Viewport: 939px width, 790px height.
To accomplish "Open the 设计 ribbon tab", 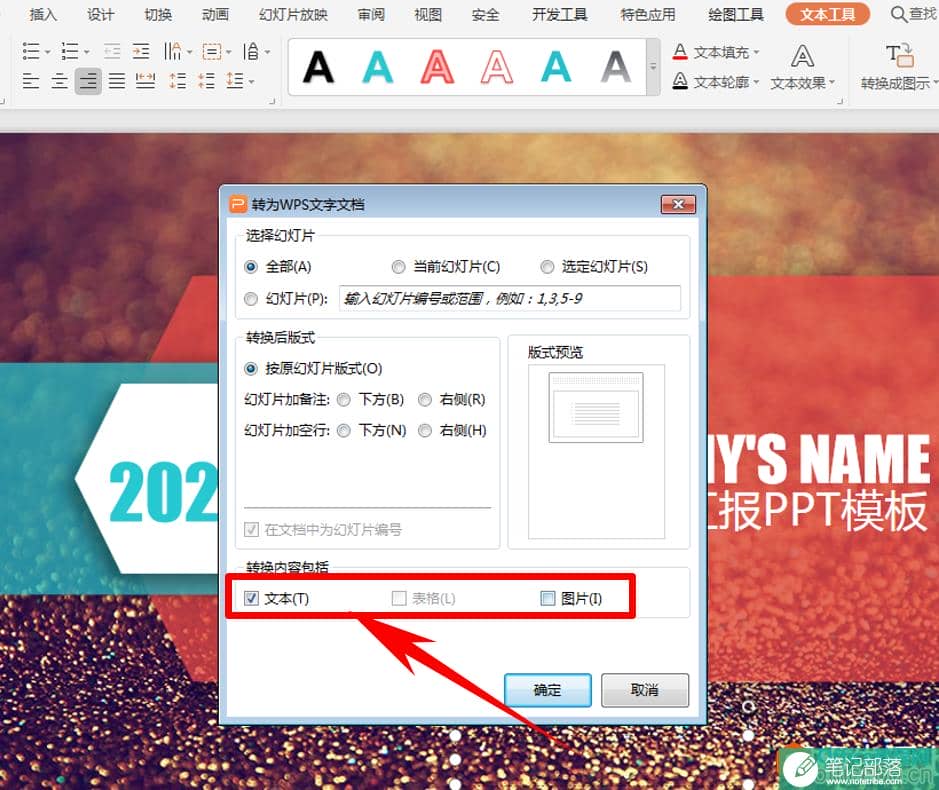I will (100, 14).
